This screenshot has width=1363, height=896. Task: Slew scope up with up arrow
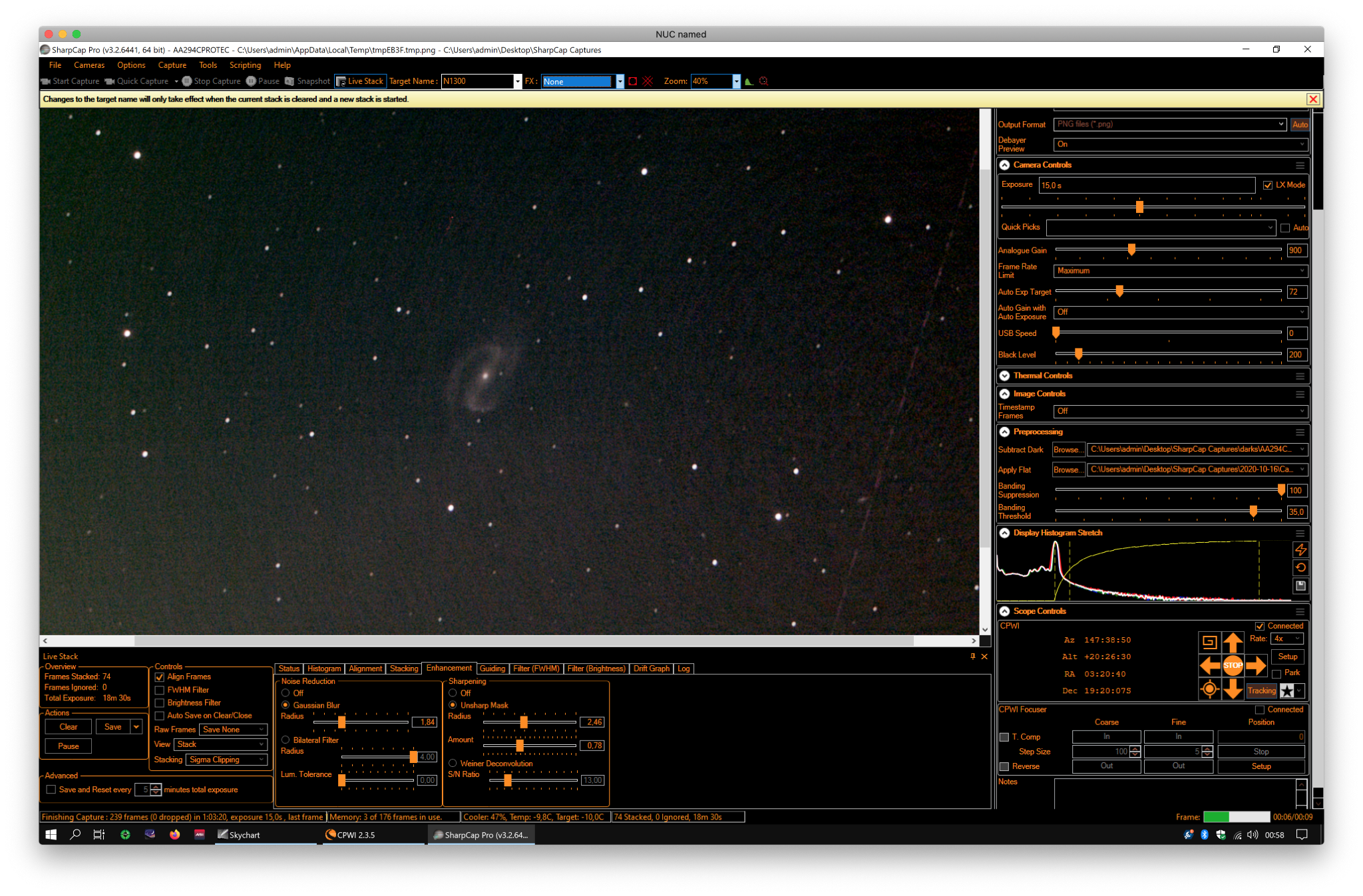tap(1233, 642)
